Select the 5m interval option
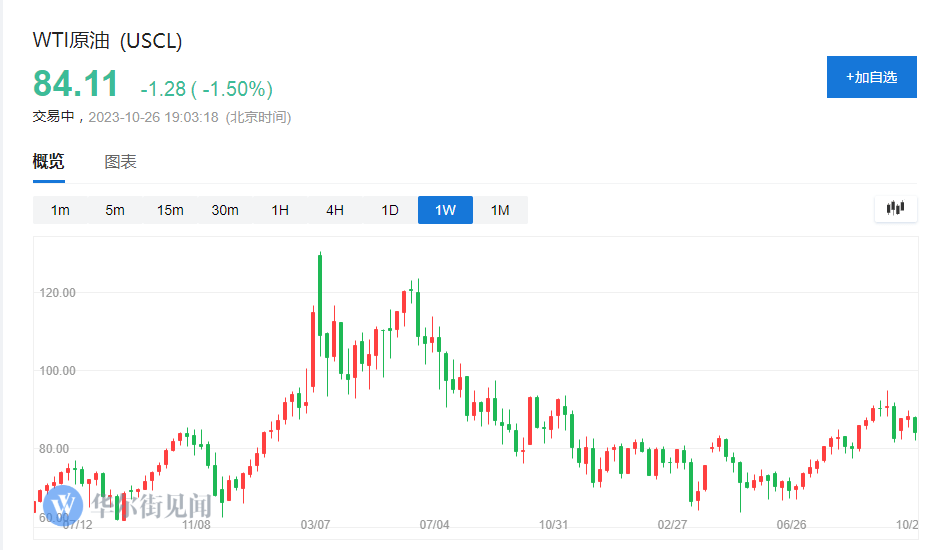Image resolution: width=938 pixels, height=550 pixels. coord(115,210)
